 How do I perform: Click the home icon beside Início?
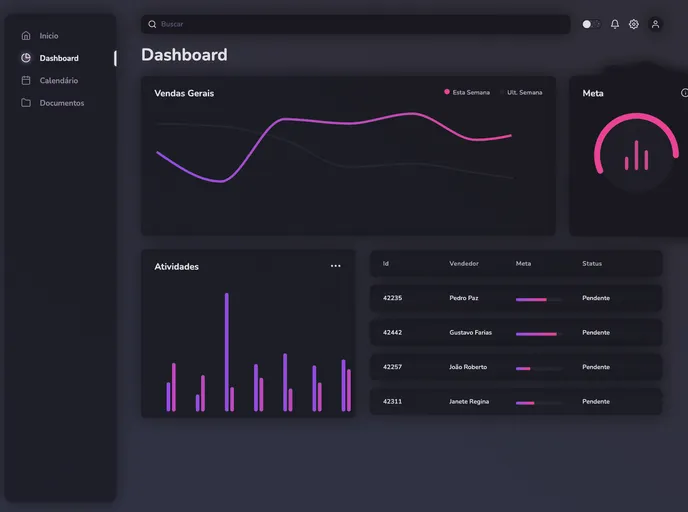tap(26, 36)
